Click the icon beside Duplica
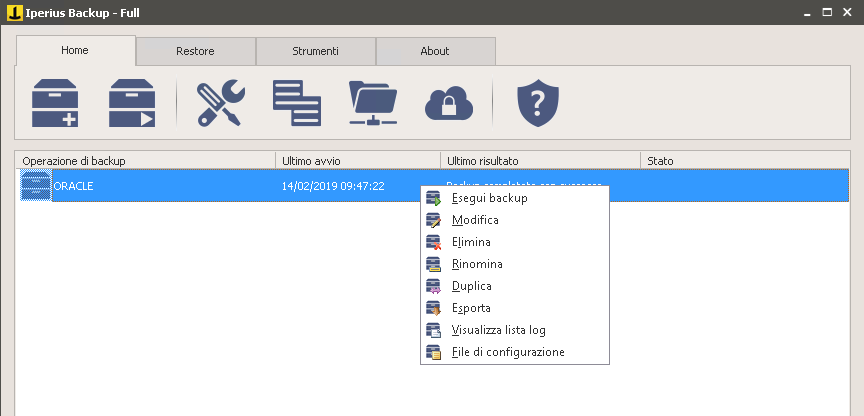The width and height of the screenshot is (864, 416). click(434, 287)
